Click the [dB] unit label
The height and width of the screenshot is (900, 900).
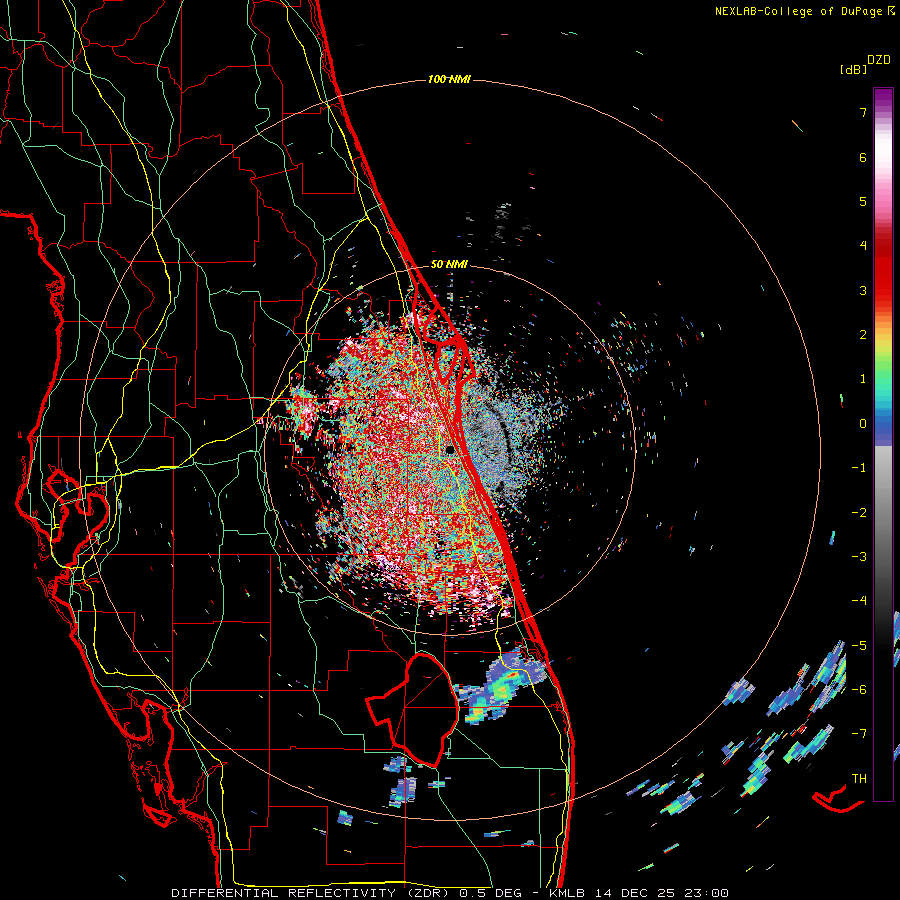click(x=854, y=69)
